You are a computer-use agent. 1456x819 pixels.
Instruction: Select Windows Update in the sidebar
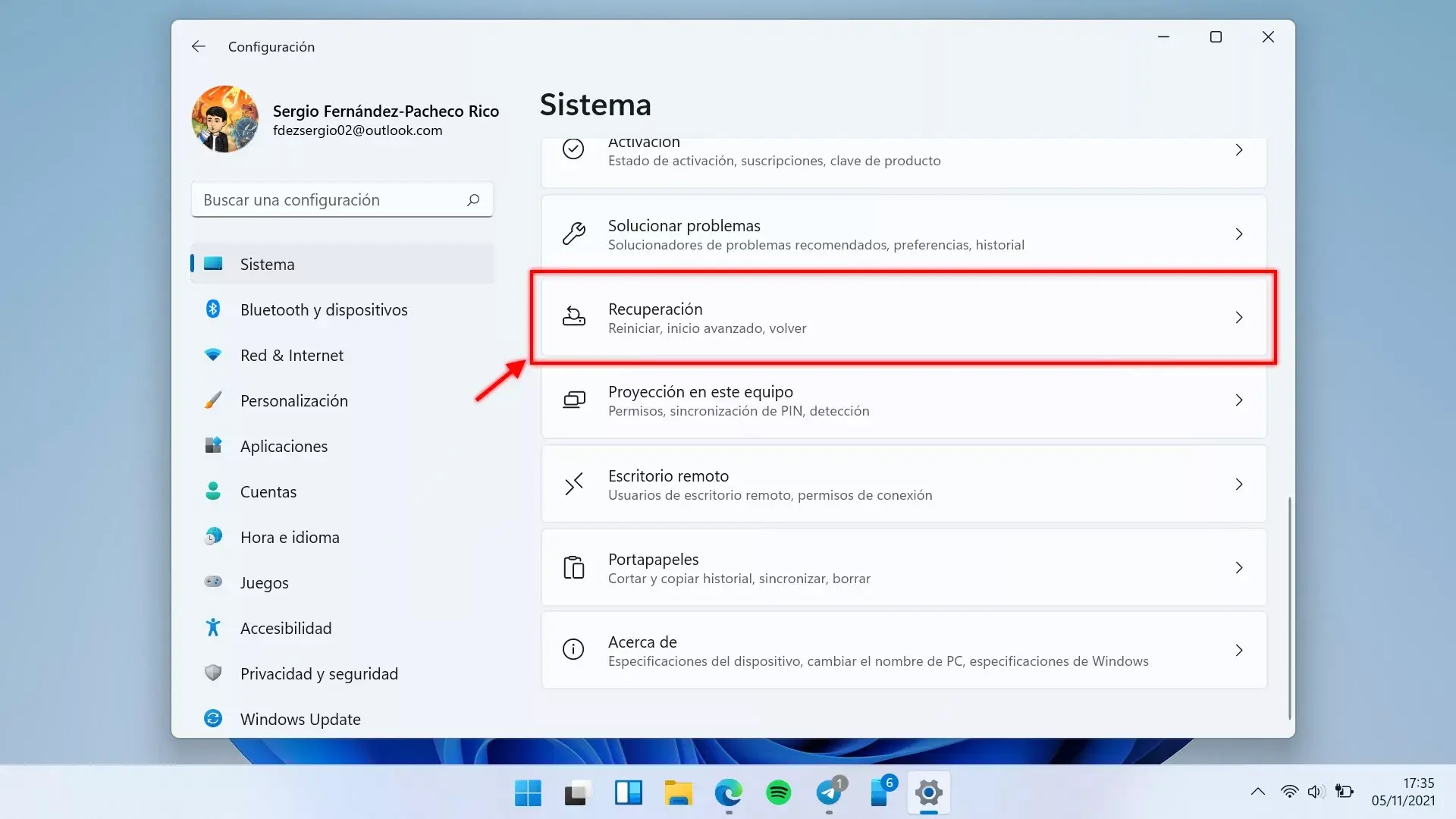coord(300,718)
